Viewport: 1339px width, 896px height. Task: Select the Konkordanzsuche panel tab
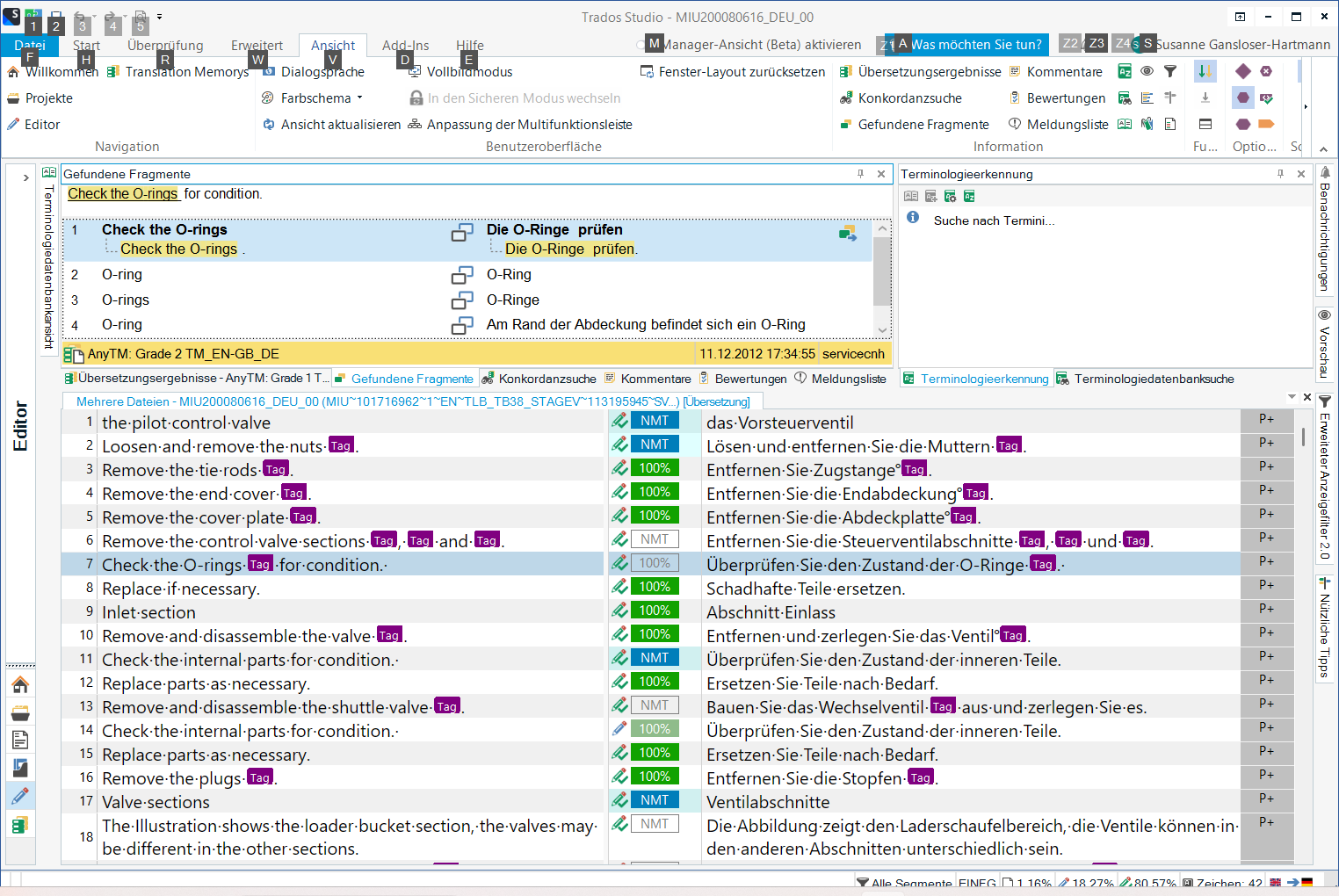point(539,379)
